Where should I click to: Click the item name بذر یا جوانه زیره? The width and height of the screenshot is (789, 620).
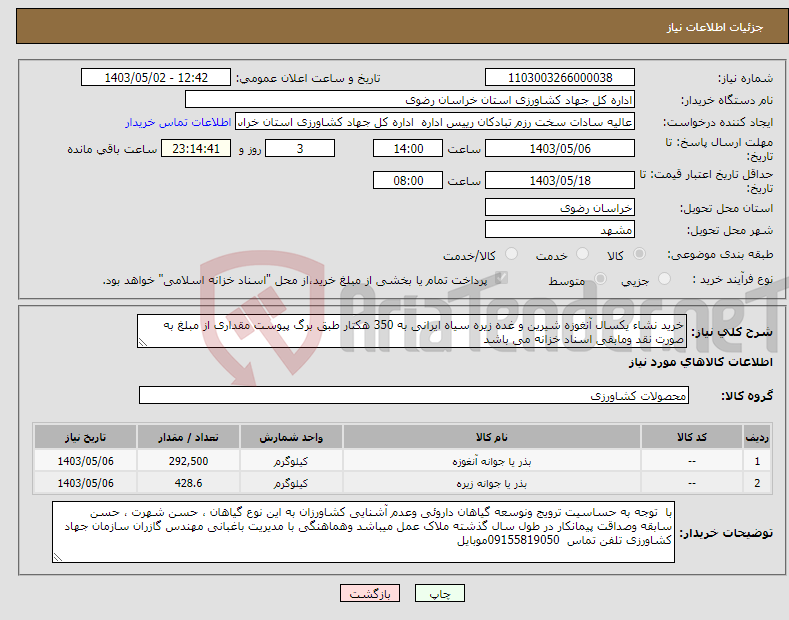pyautogui.click(x=492, y=483)
